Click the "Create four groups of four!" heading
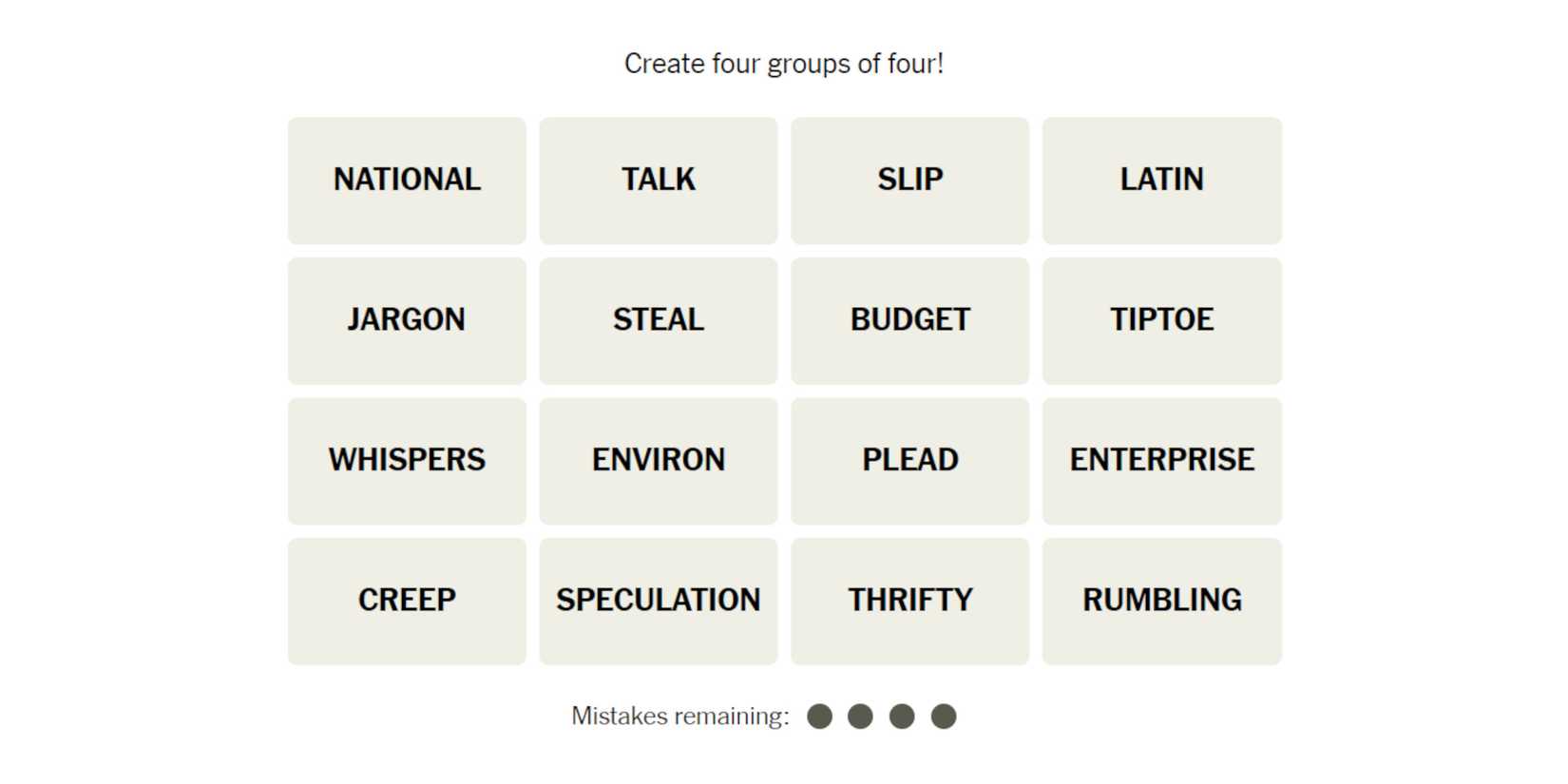Viewport: 1568px width, 784px height. (x=783, y=64)
